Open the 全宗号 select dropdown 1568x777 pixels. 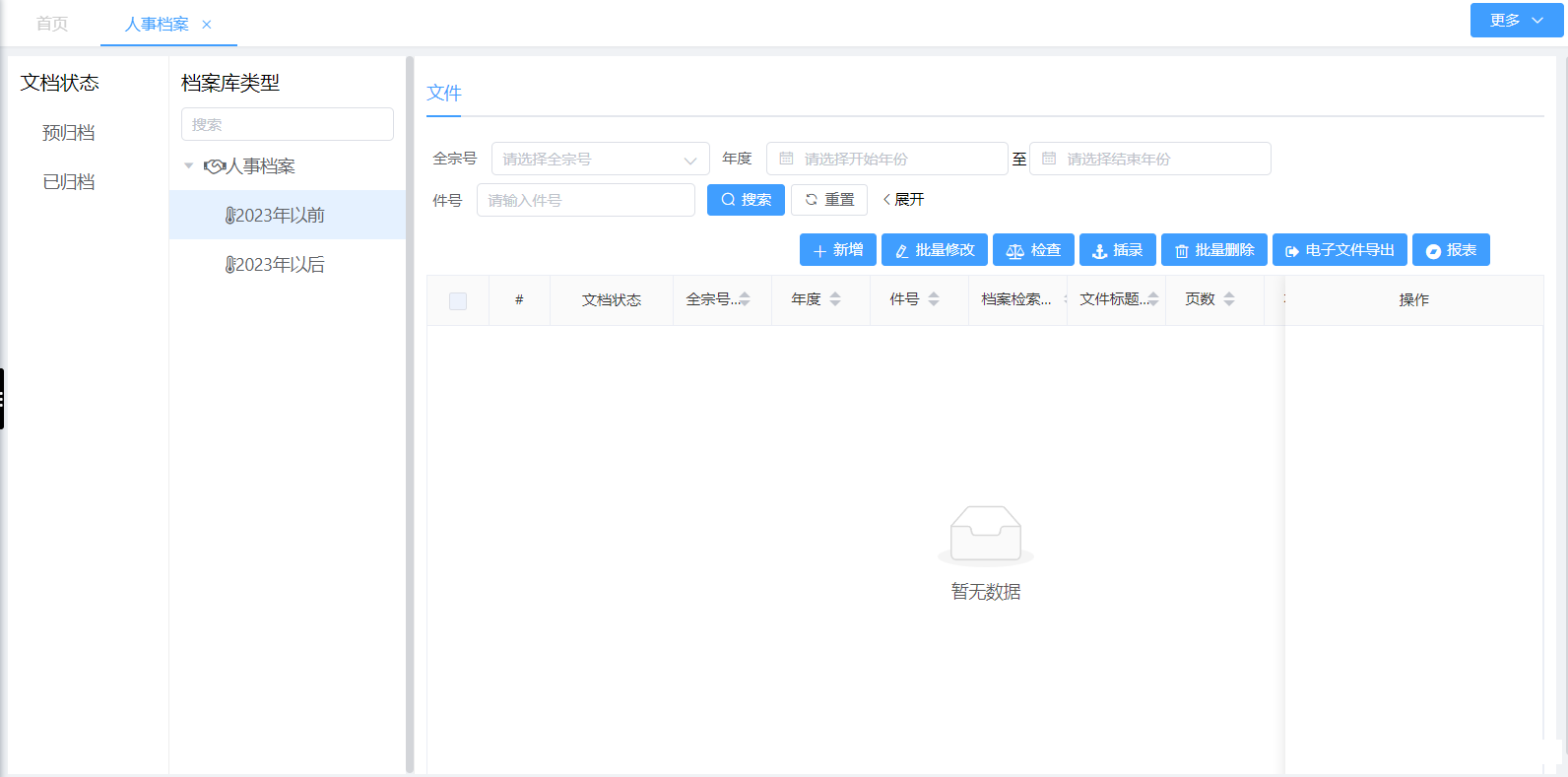coord(601,159)
